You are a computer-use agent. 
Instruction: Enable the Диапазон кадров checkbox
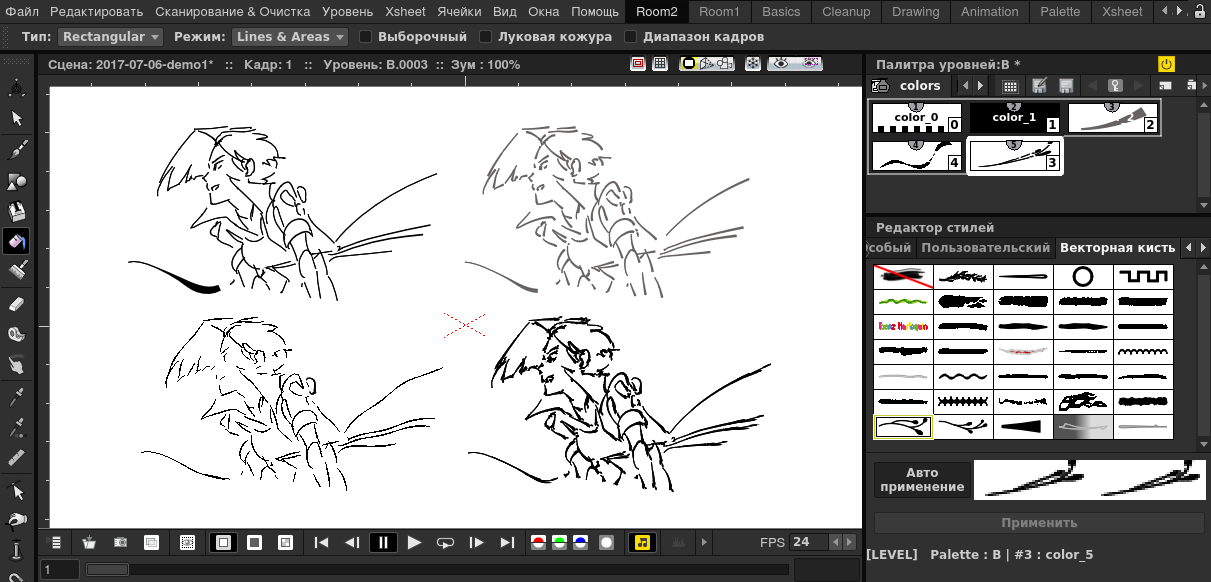point(630,36)
